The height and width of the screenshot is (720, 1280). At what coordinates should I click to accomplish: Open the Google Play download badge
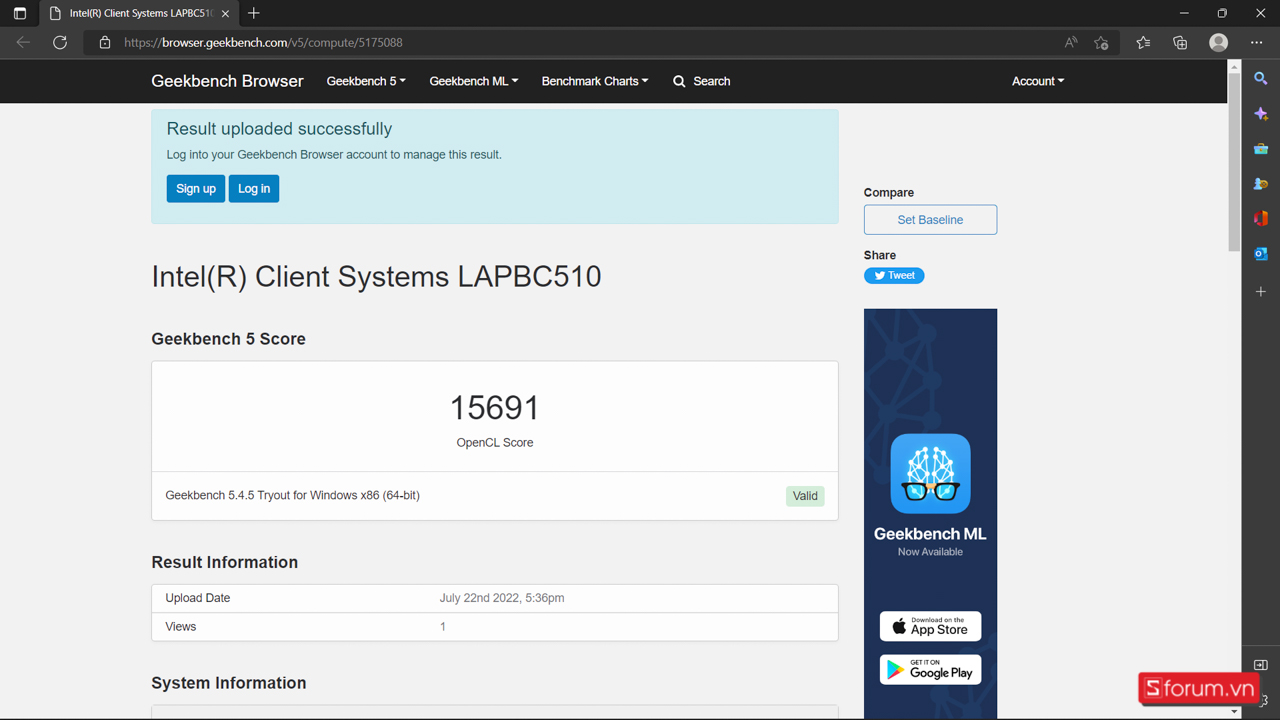[x=930, y=670]
